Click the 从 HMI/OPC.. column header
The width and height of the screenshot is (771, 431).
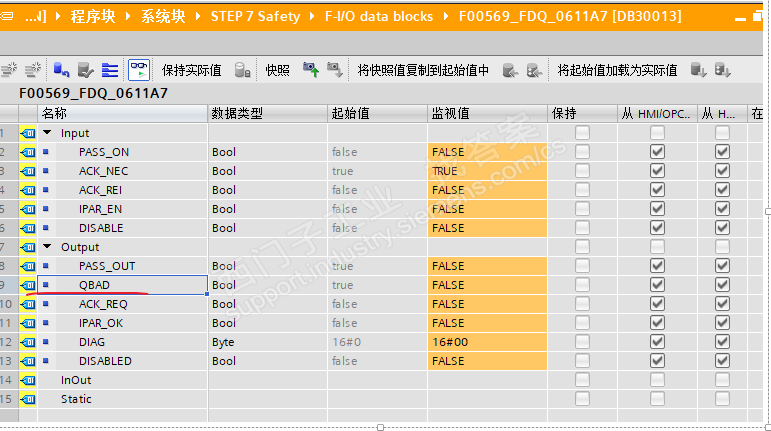pos(657,114)
